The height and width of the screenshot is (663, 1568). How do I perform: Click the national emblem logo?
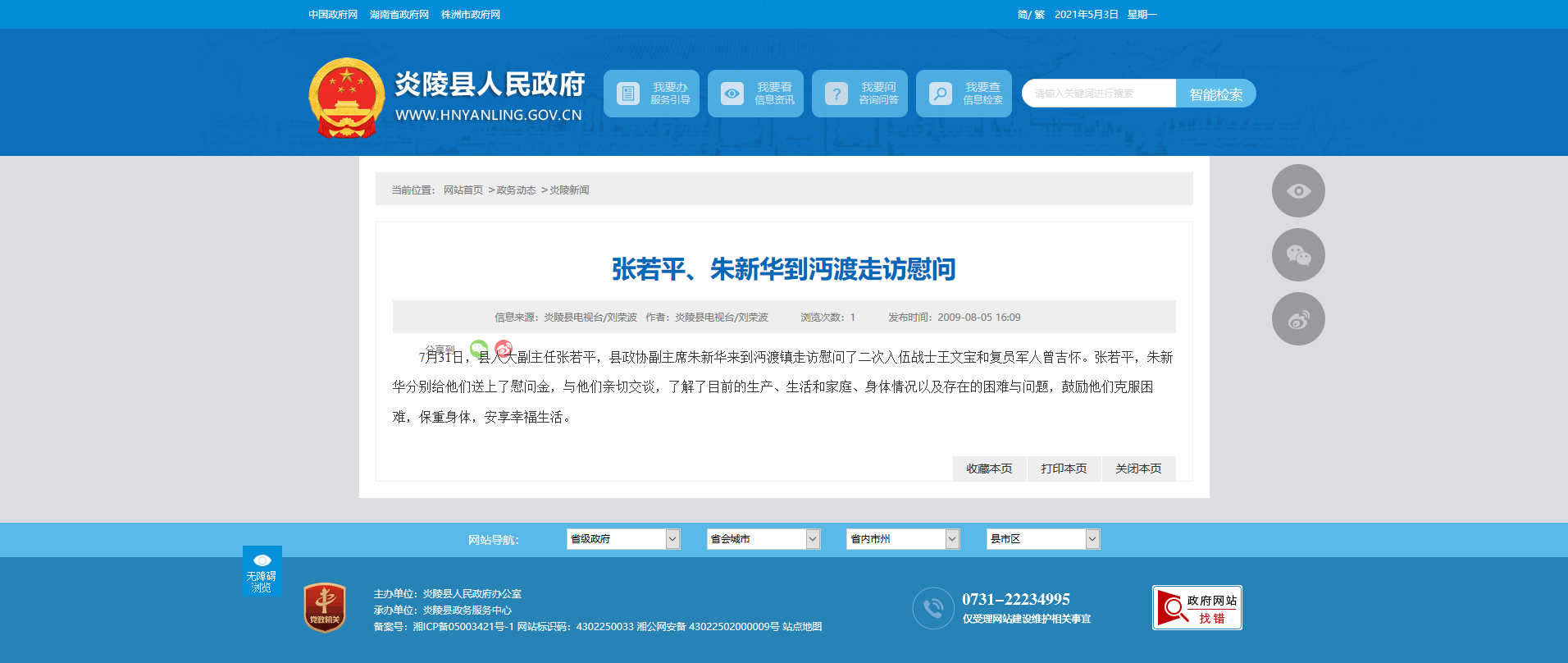coord(346,98)
